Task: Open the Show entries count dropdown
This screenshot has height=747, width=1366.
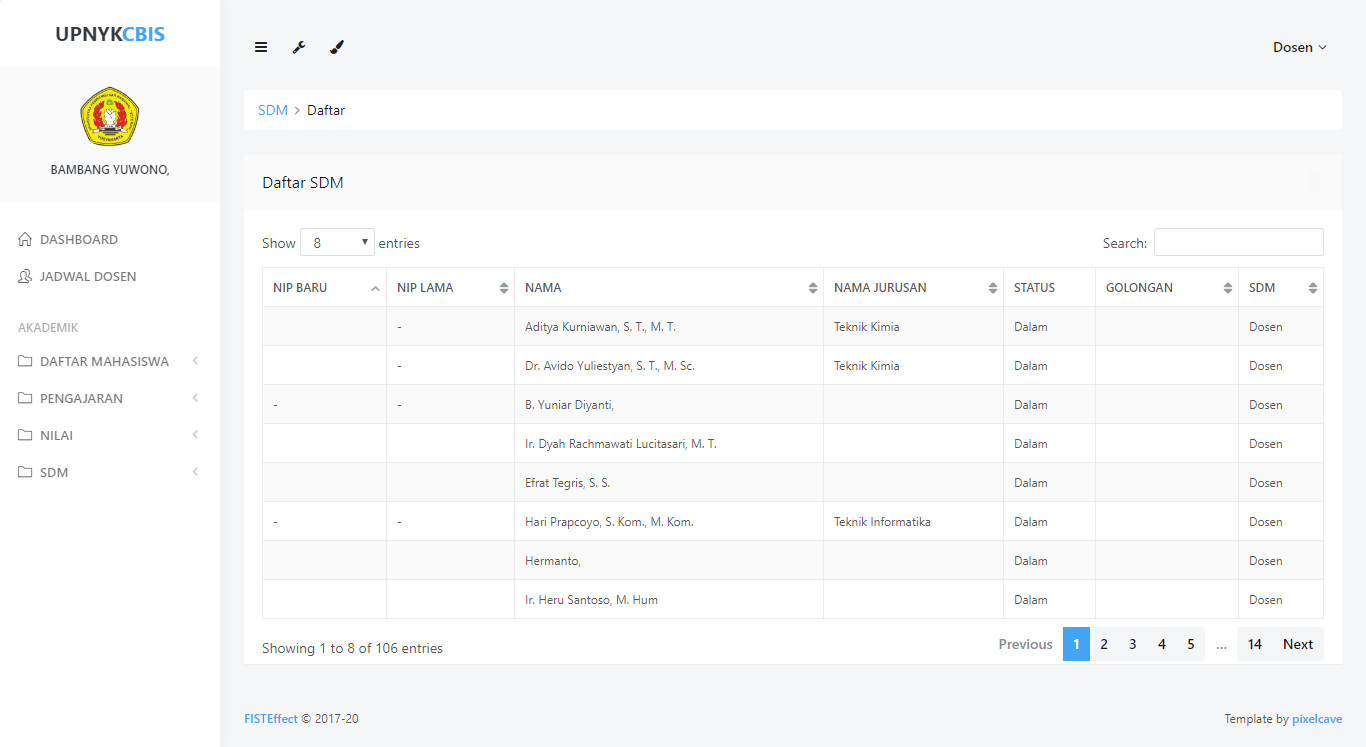Action: (337, 243)
